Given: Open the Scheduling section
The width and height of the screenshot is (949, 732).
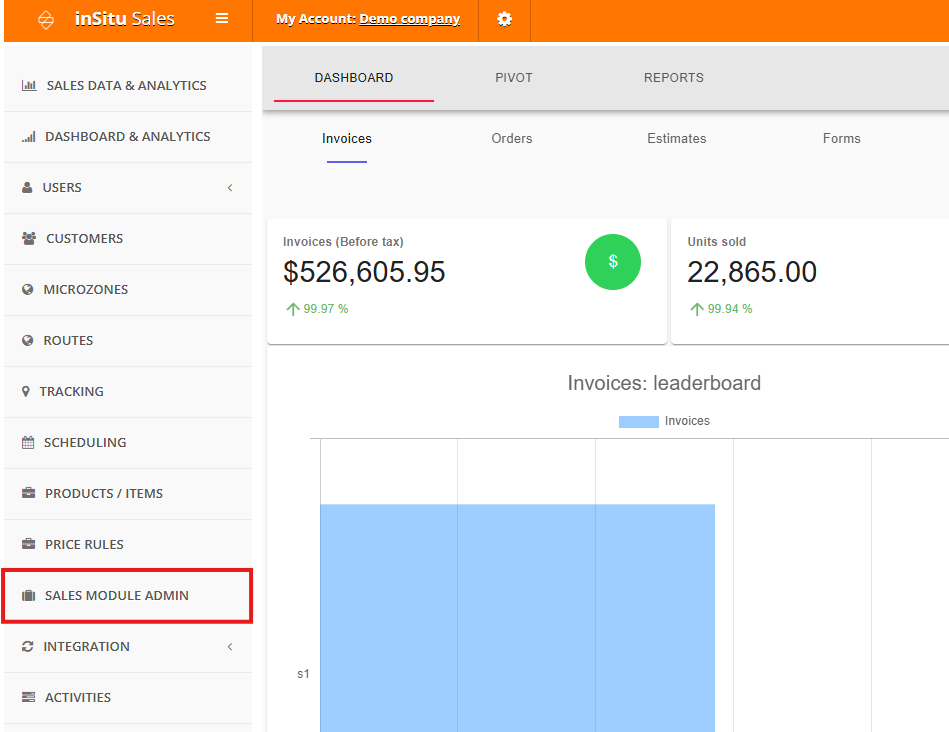Looking at the screenshot, I should pyautogui.click(x=128, y=443).
